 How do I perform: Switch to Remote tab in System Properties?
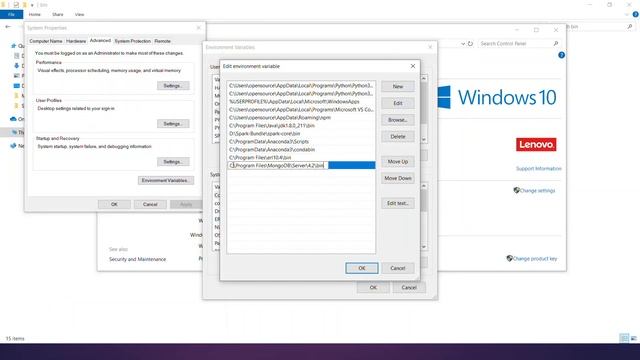point(162,41)
